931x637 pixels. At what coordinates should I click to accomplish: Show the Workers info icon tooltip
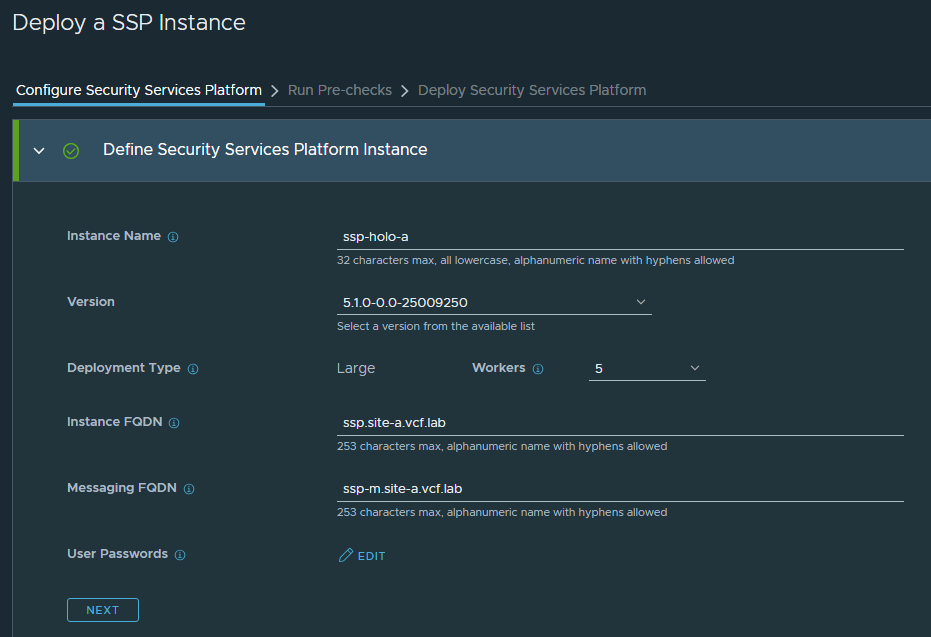[538, 369]
